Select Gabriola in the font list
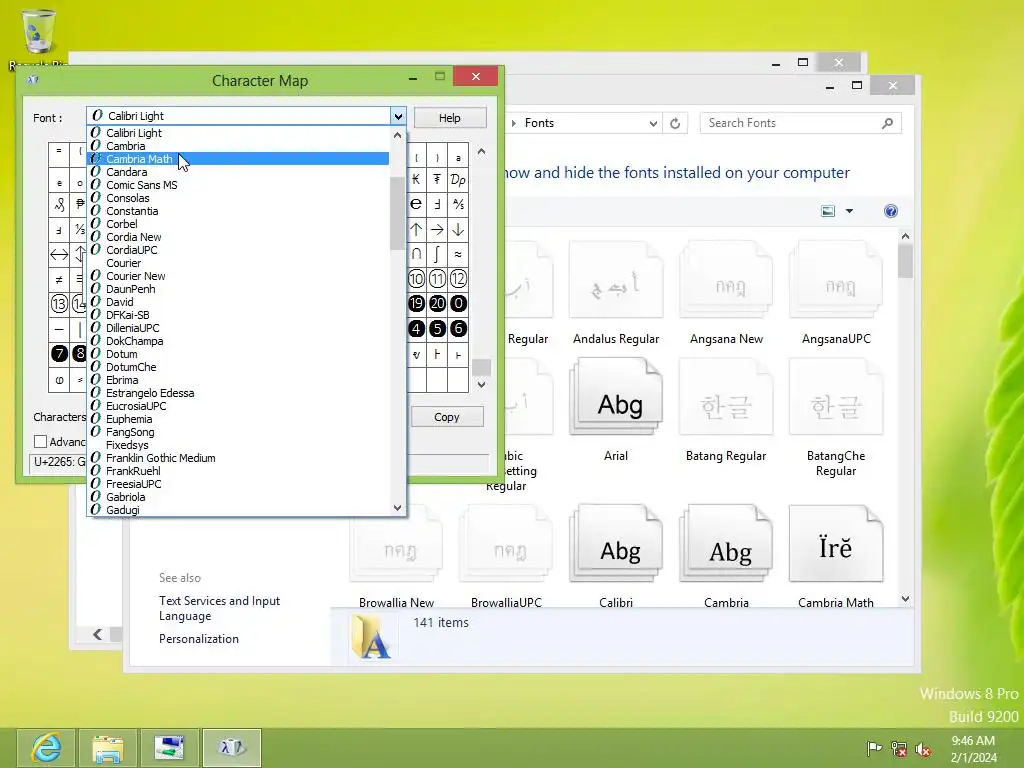This screenshot has height=768, width=1024. coord(238,497)
